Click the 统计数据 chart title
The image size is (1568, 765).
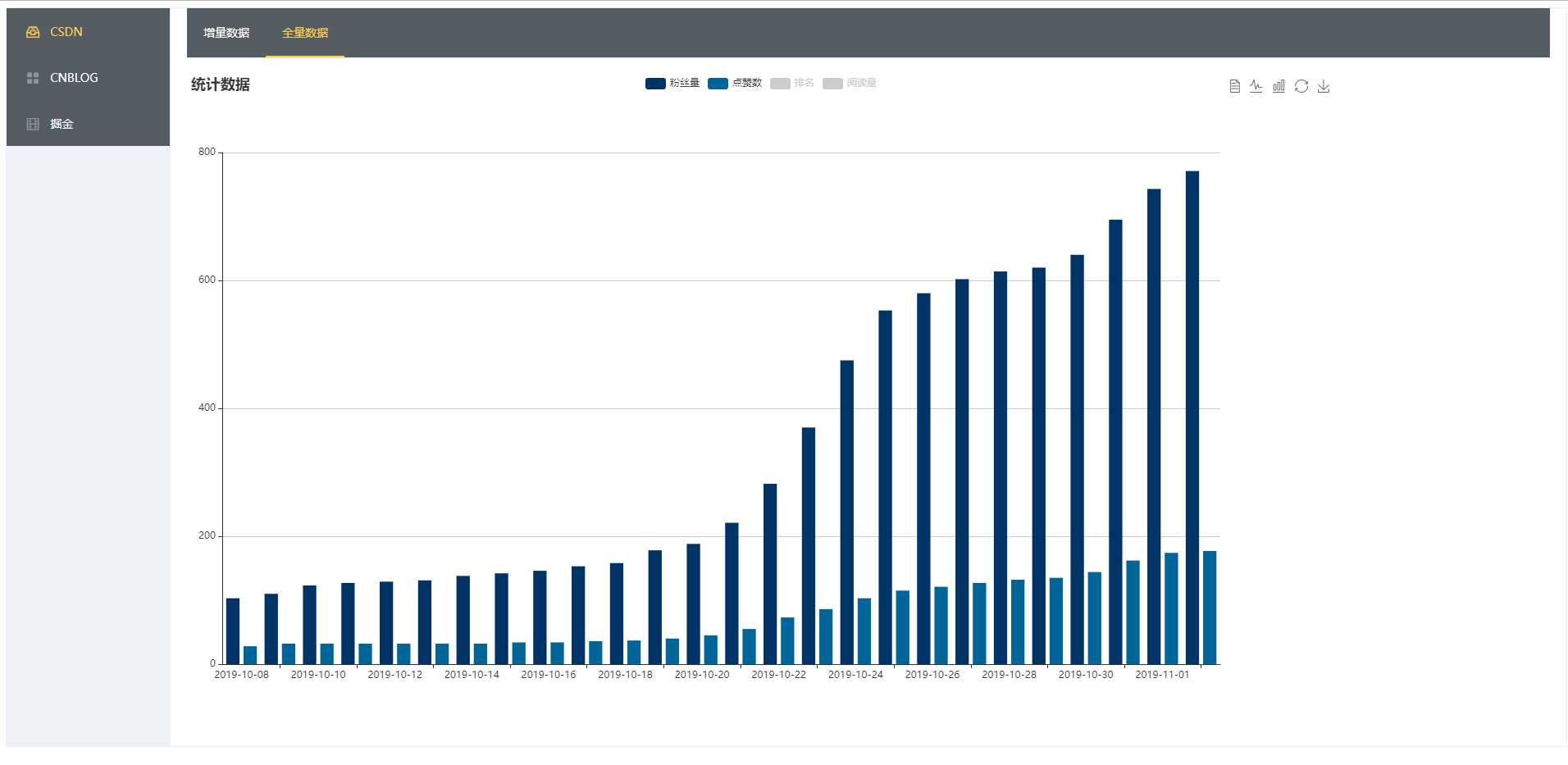click(221, 84)
